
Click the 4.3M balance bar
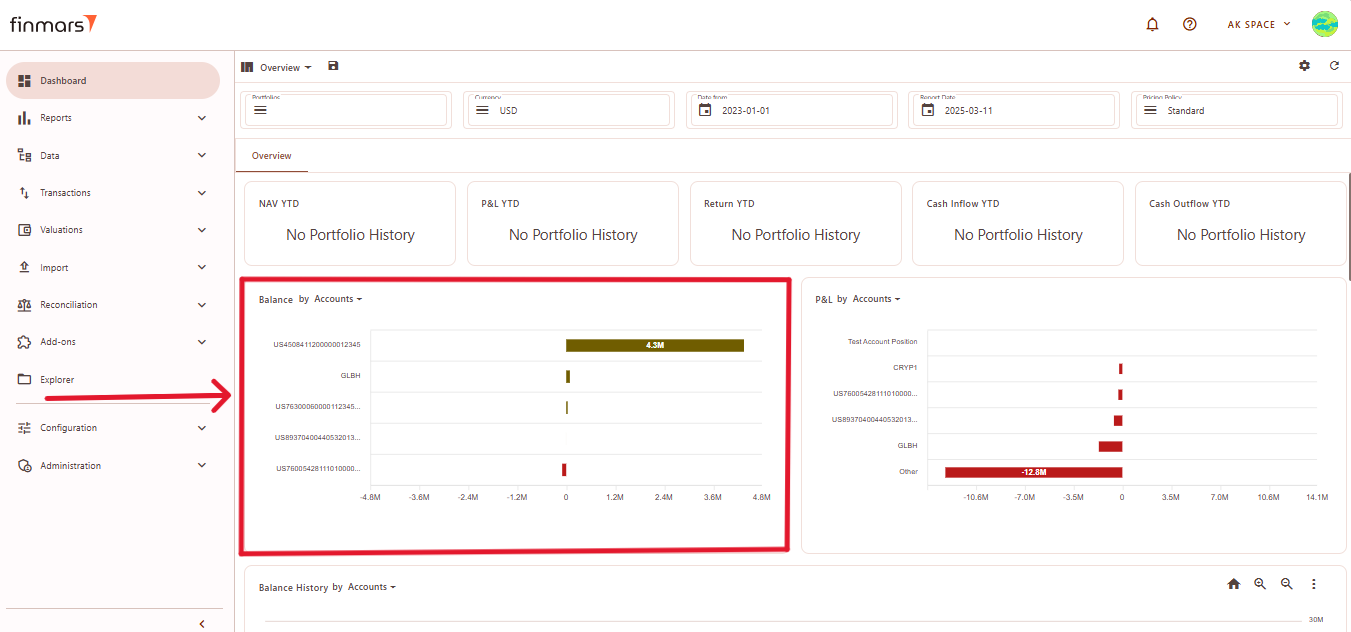[x=654, y=345]
